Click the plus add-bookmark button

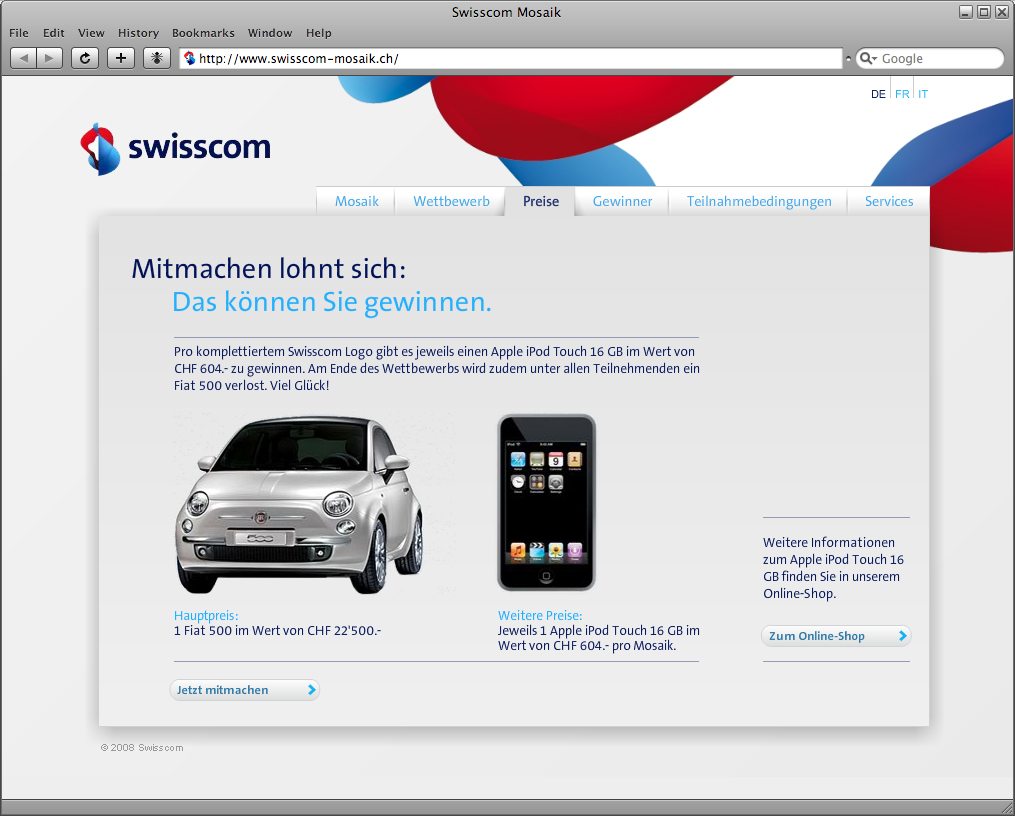pyautogui.click(x=121, y=58)
